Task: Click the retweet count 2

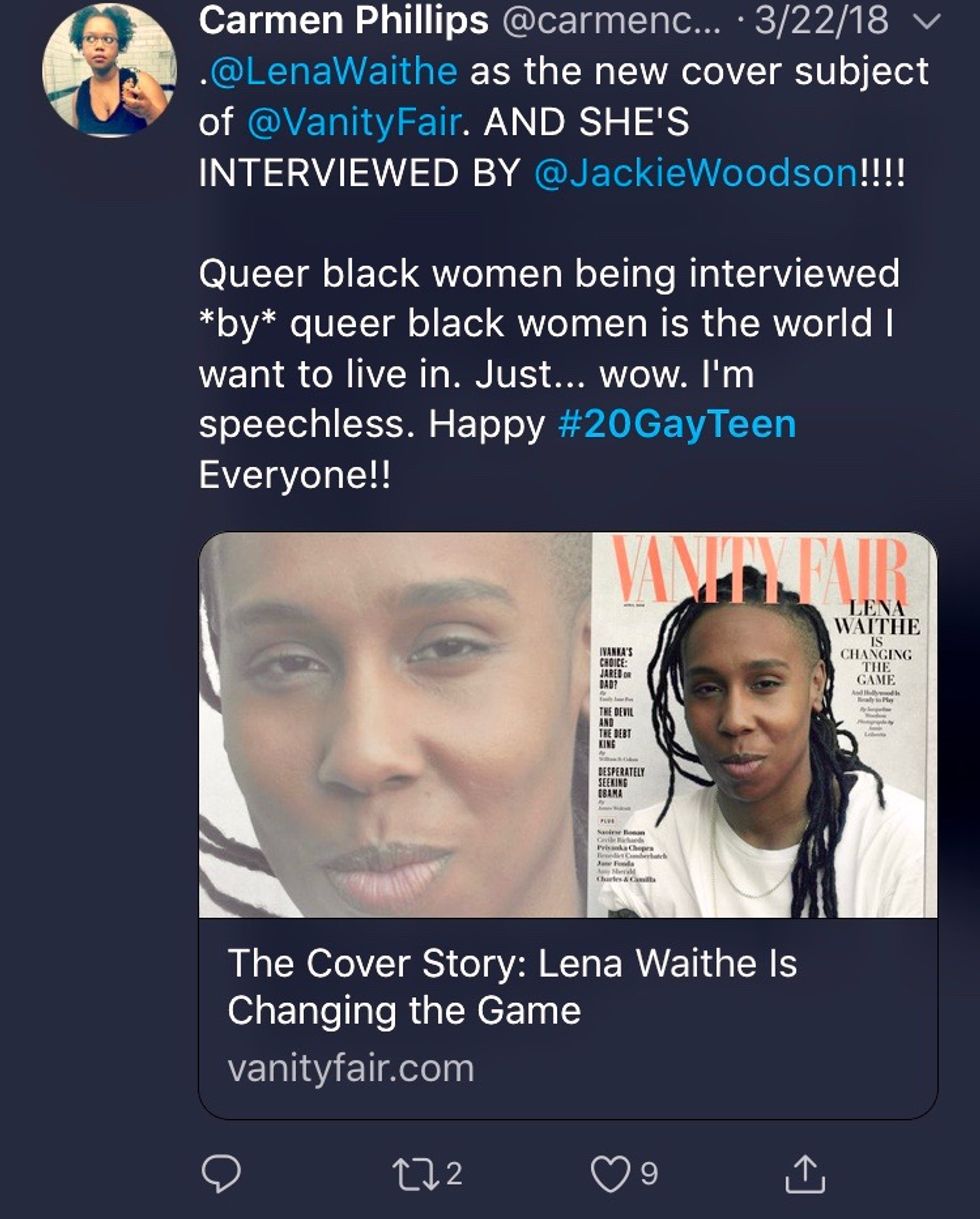Action: (x=453, y=1174)
